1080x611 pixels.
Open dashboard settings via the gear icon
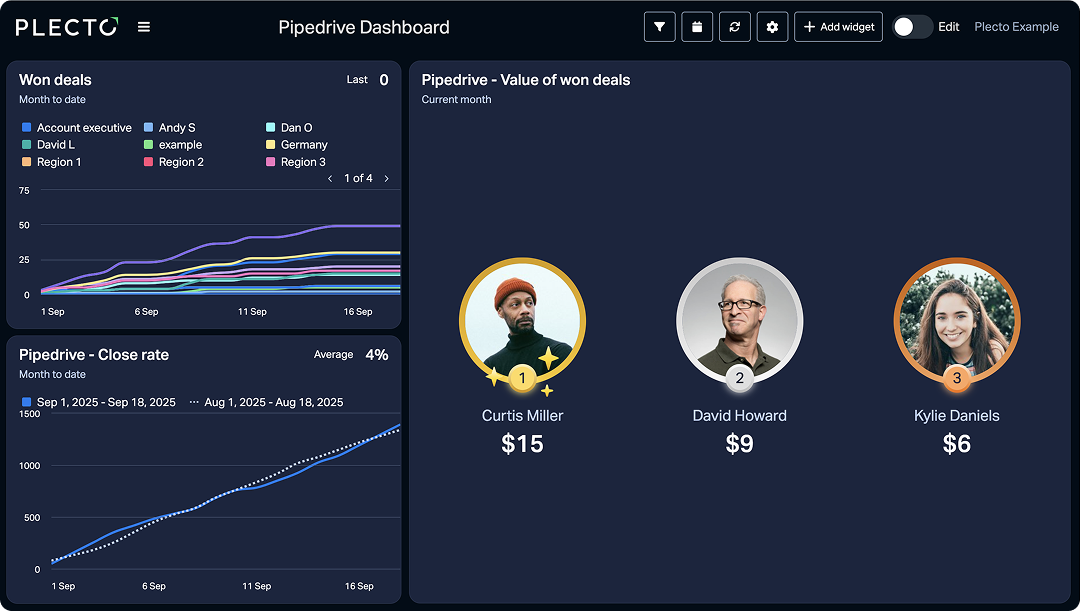click(772, 27)
